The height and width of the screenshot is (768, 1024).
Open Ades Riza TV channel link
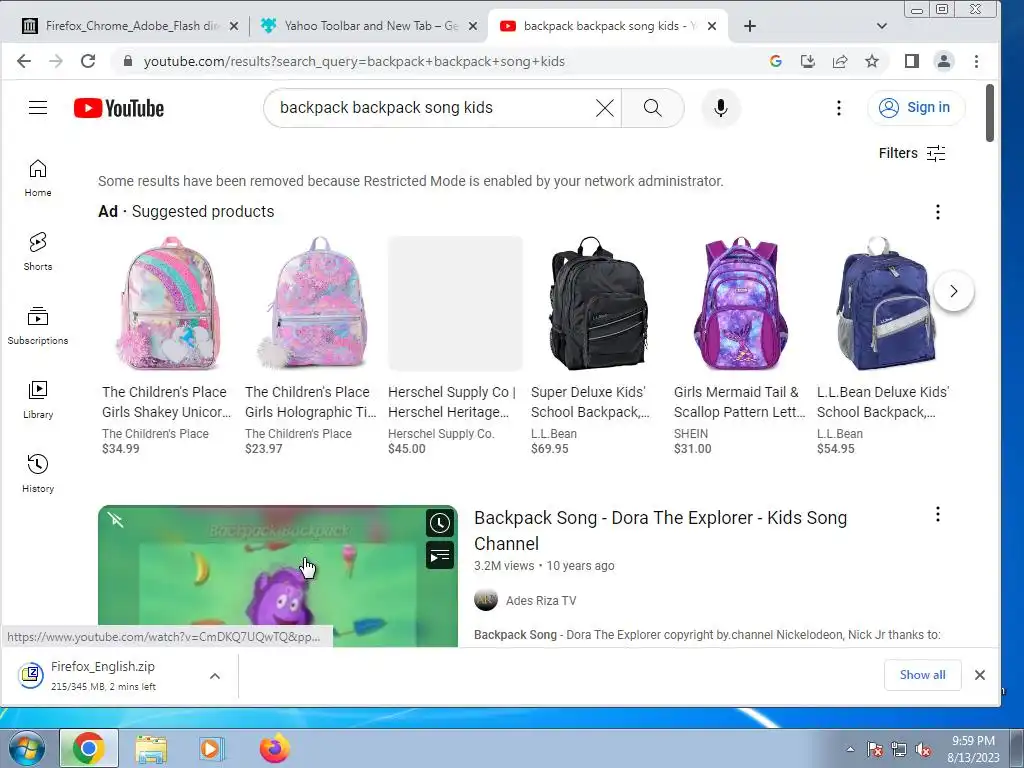[x=541, y=601]
